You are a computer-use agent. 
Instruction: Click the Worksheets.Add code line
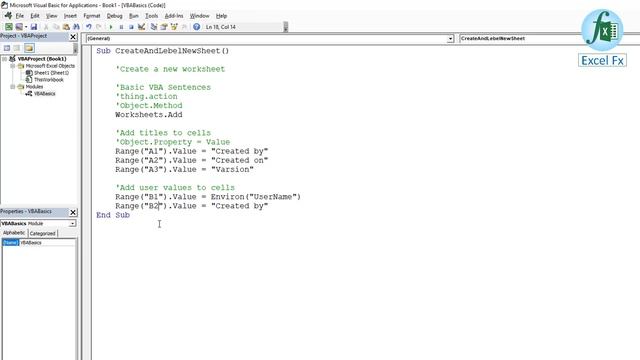(149, 115)
